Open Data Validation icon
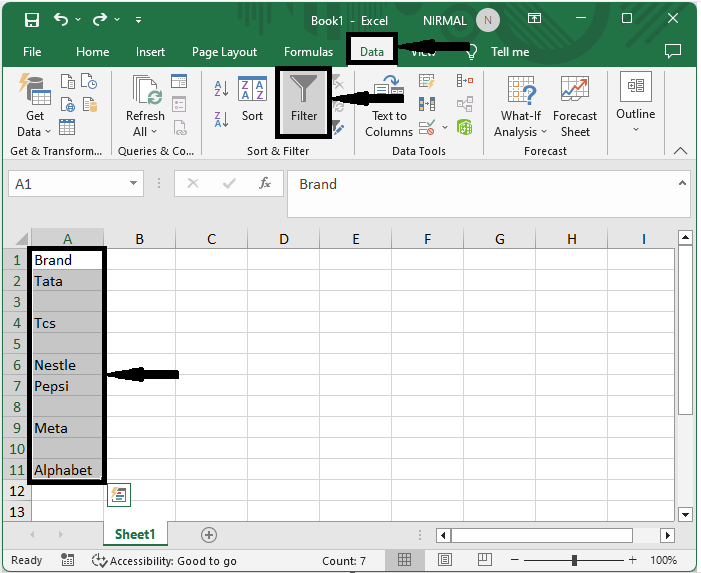Viewport: 701px width, 573px height. (x=427, y=128)
